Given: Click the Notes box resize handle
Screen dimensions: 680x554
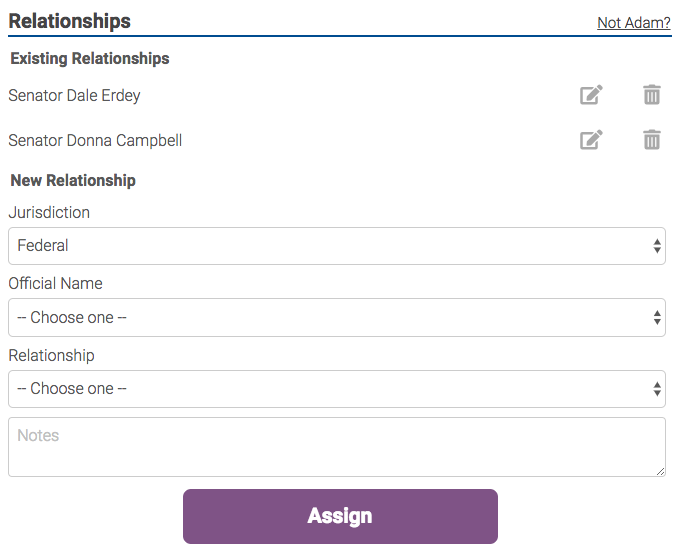Looking at the screenshot, I should coord(660,471).
